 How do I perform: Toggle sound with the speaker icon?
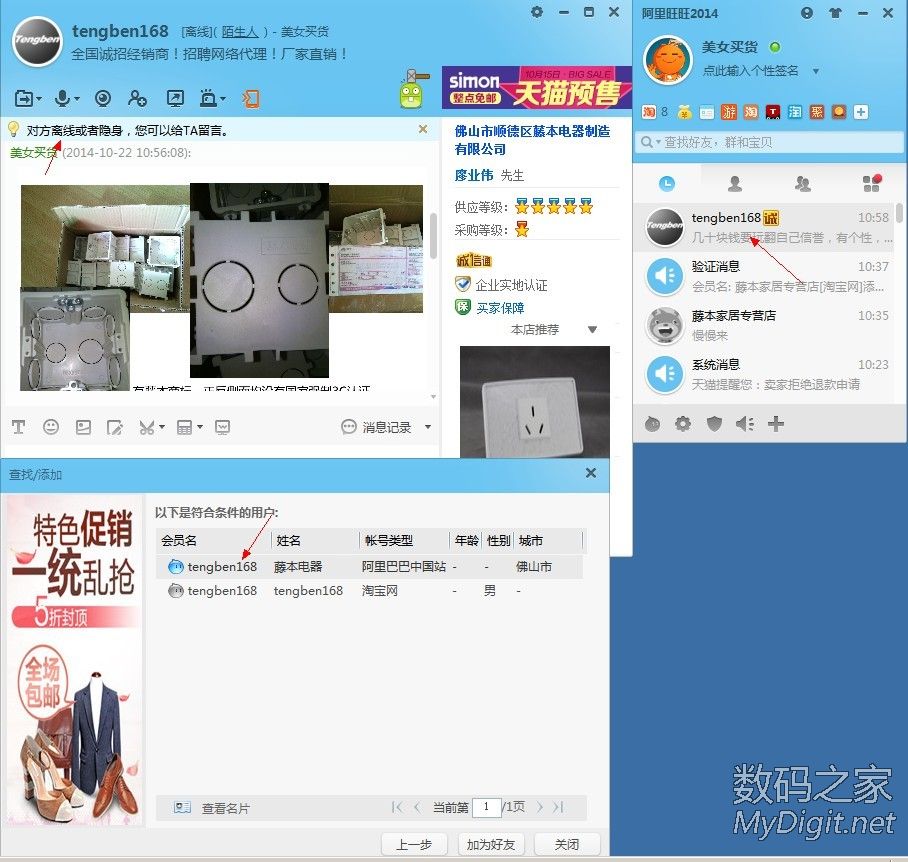[x=745, y=424]
